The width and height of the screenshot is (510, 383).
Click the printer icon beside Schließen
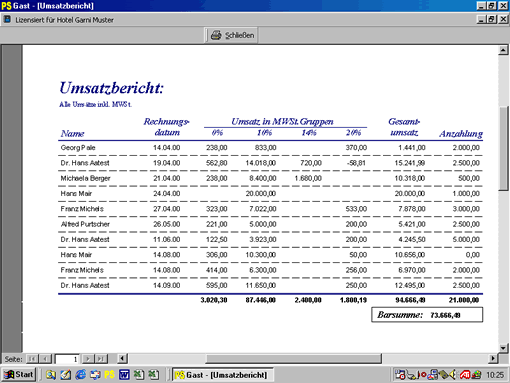216,35
